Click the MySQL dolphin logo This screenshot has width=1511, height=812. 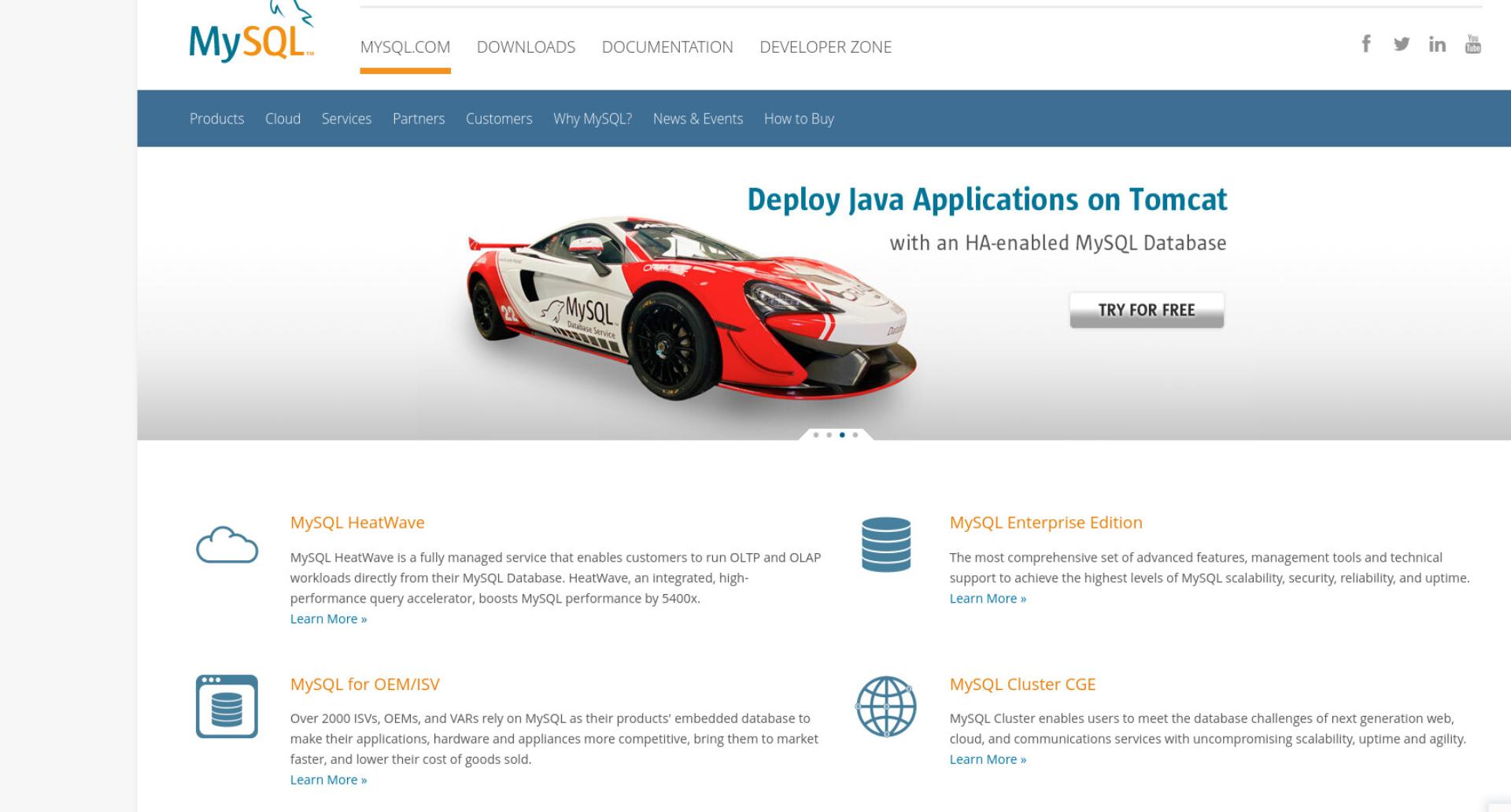click(252, 33)
